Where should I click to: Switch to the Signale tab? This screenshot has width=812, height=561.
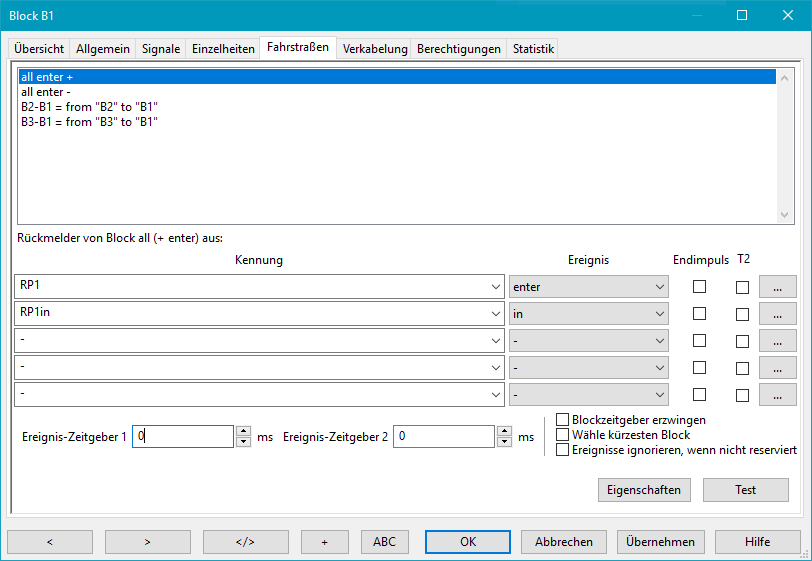(x=161, y=48)
